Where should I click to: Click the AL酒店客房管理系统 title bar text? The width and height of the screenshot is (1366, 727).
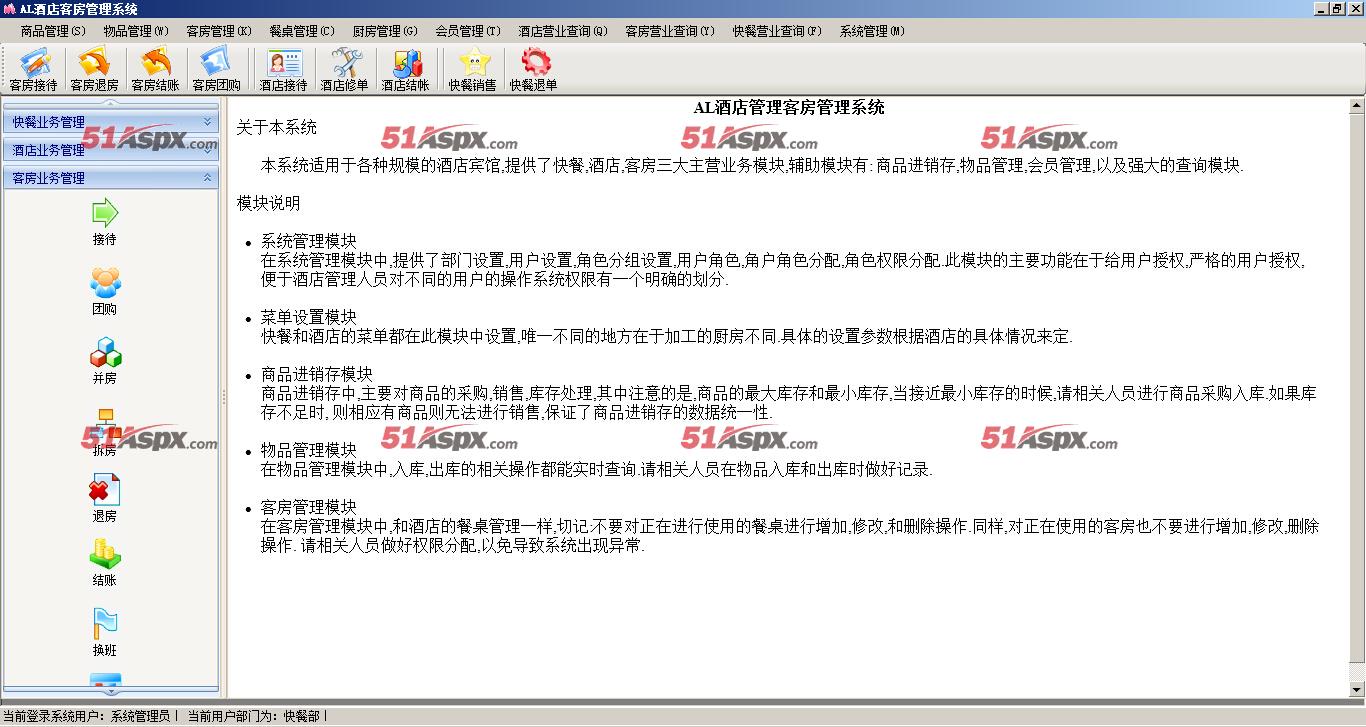(79, 9)
